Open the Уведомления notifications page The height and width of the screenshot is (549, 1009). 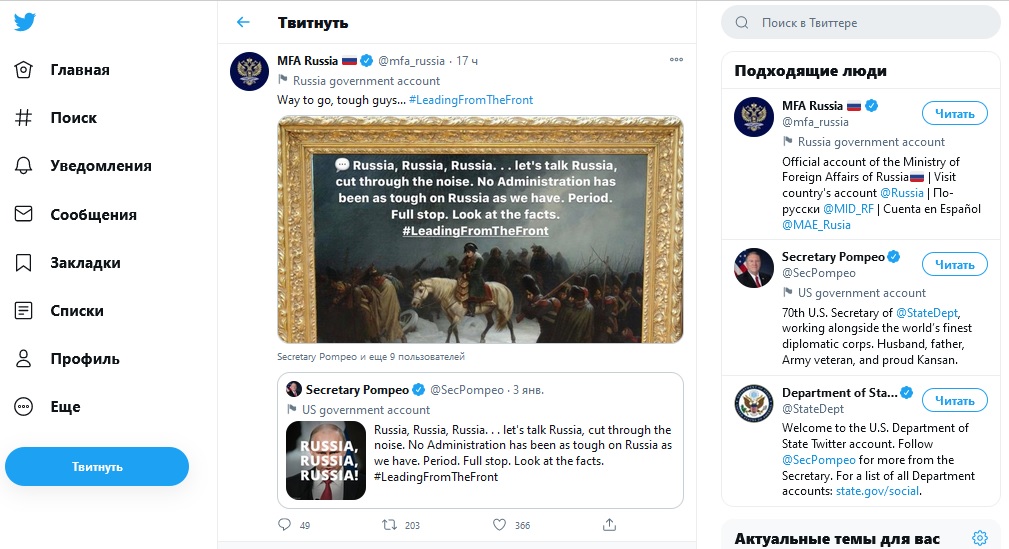coord(100,166)
